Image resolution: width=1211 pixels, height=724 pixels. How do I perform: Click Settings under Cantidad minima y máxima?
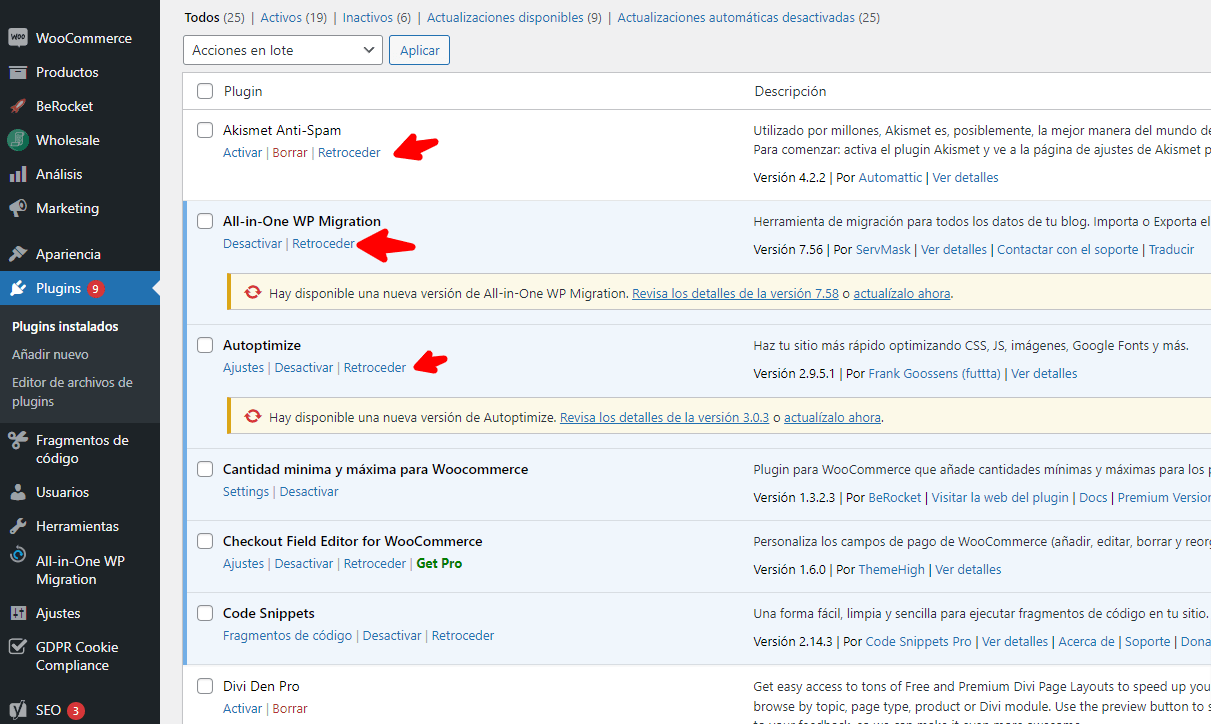pyautogui.click(x=246, y=492)
